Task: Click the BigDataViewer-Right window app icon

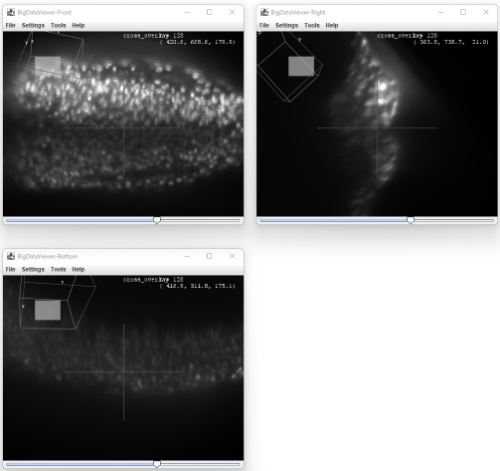Action: [265, 12]
